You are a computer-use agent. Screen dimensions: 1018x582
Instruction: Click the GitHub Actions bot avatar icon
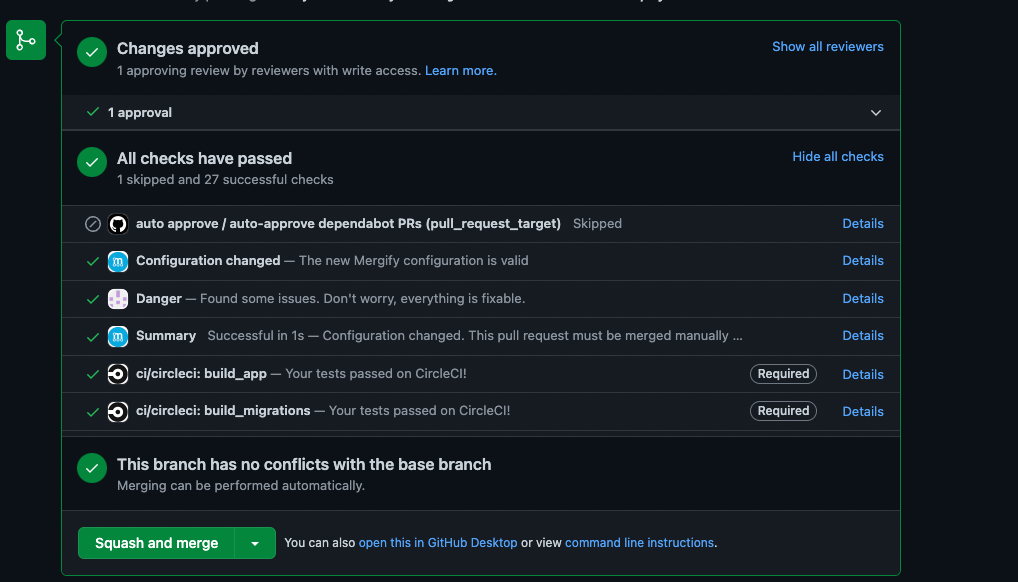coord(117,223)
